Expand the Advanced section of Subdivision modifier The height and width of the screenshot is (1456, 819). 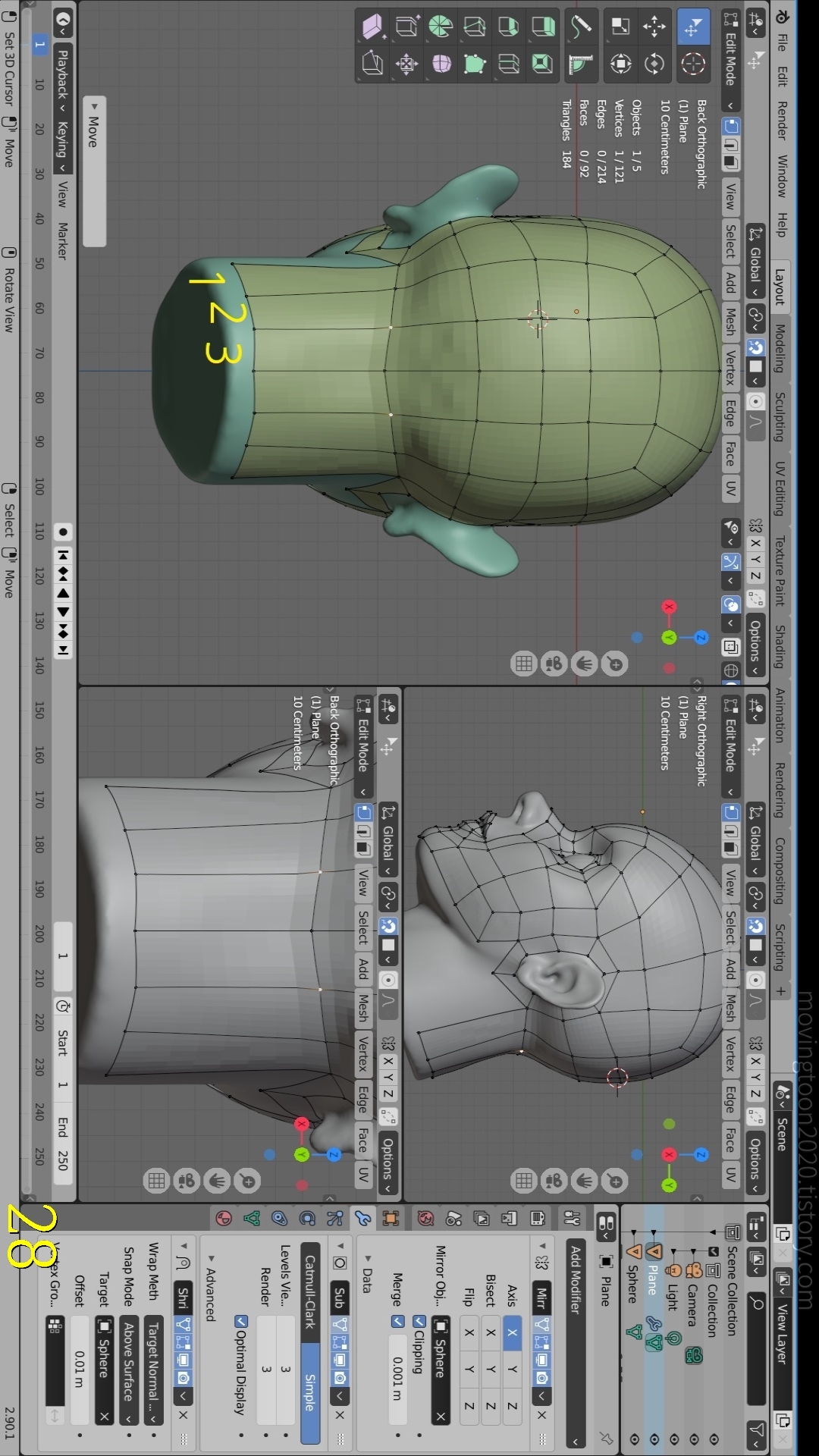[x=211, y=1288]
